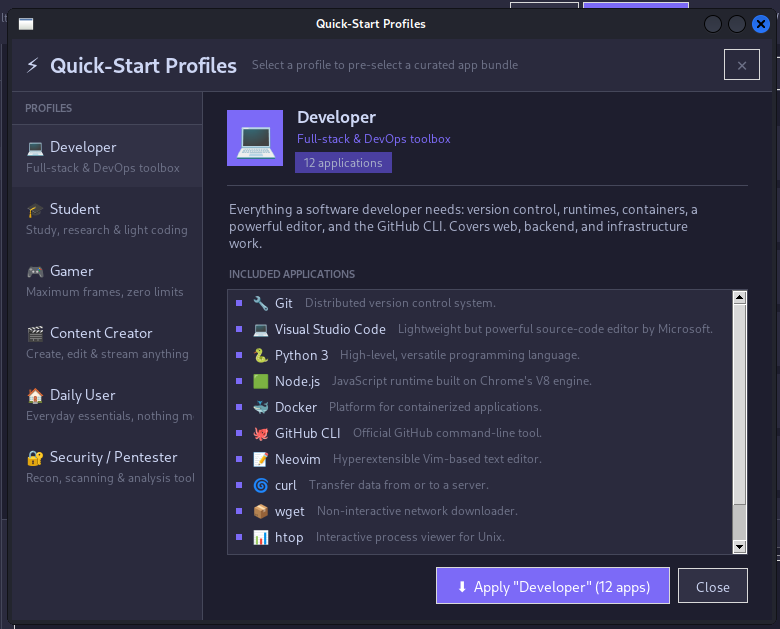Click the curl entry name
780x629 pixels.
pos(286,485)
